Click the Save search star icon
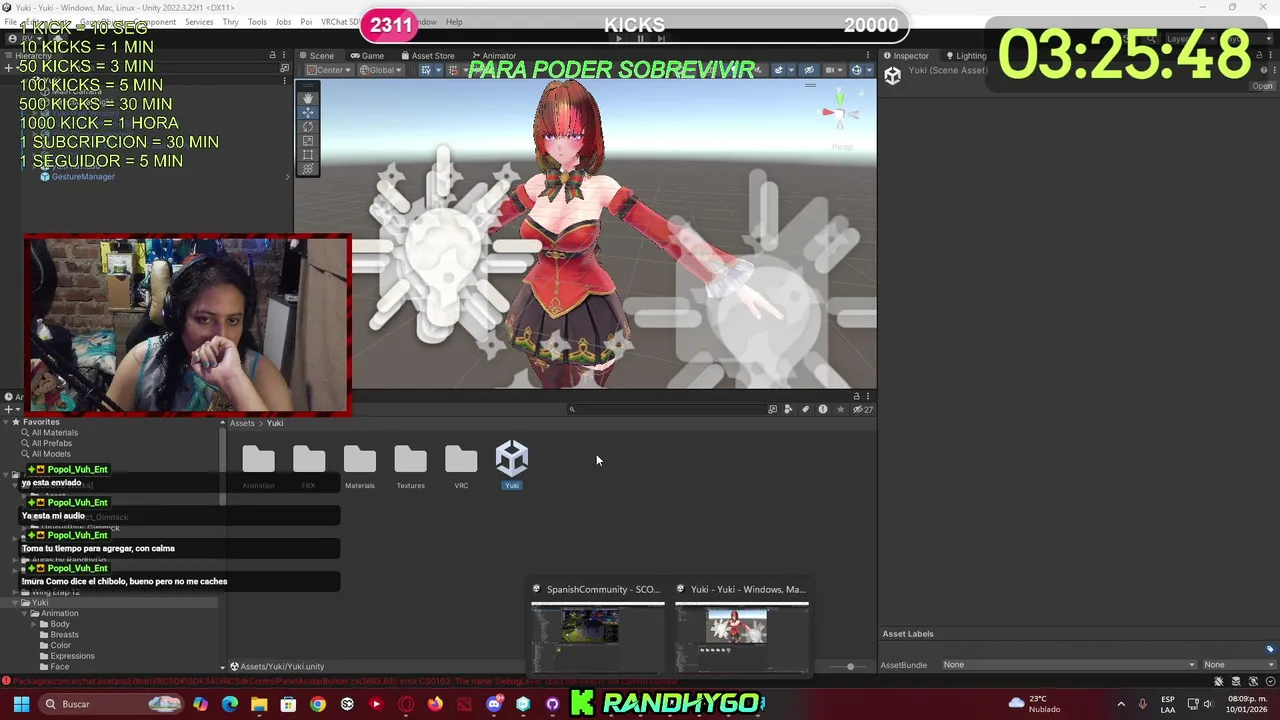 pyautogui.click(x=840, y=409)
